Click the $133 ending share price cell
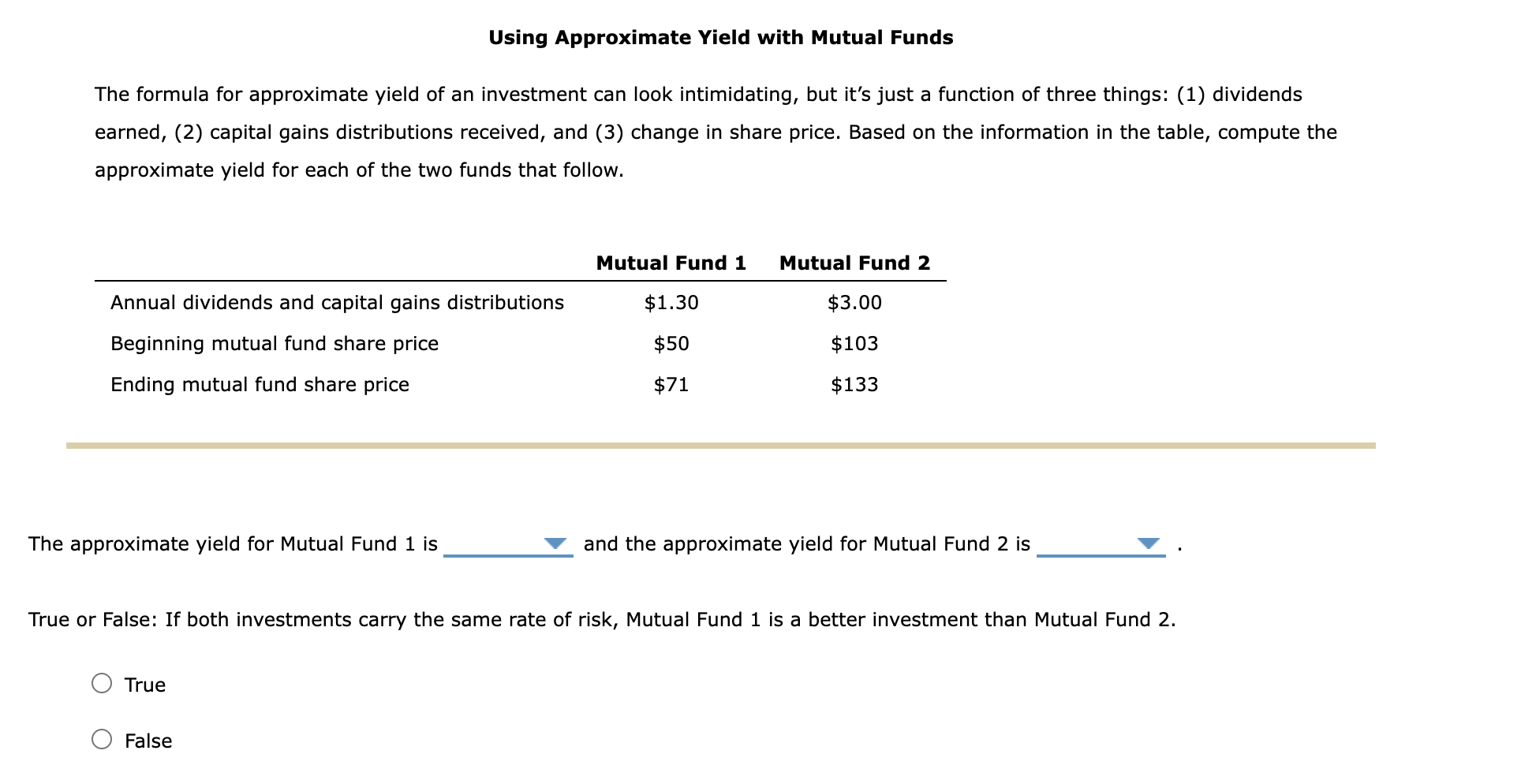1521x784 pixels. (855, 385)
